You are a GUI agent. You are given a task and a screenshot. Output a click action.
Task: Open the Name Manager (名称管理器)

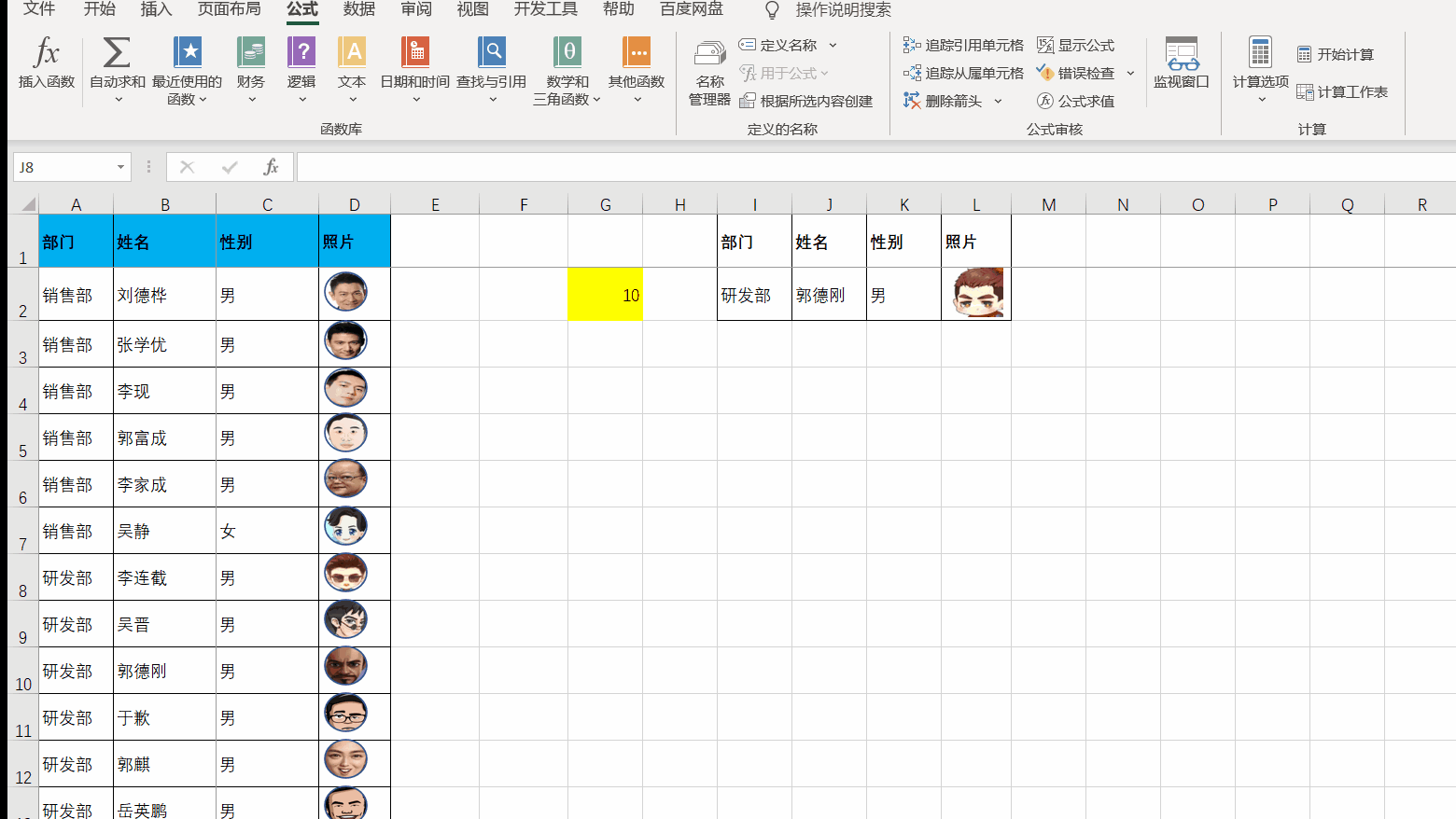pyautogui.click(x=709, y=73)
